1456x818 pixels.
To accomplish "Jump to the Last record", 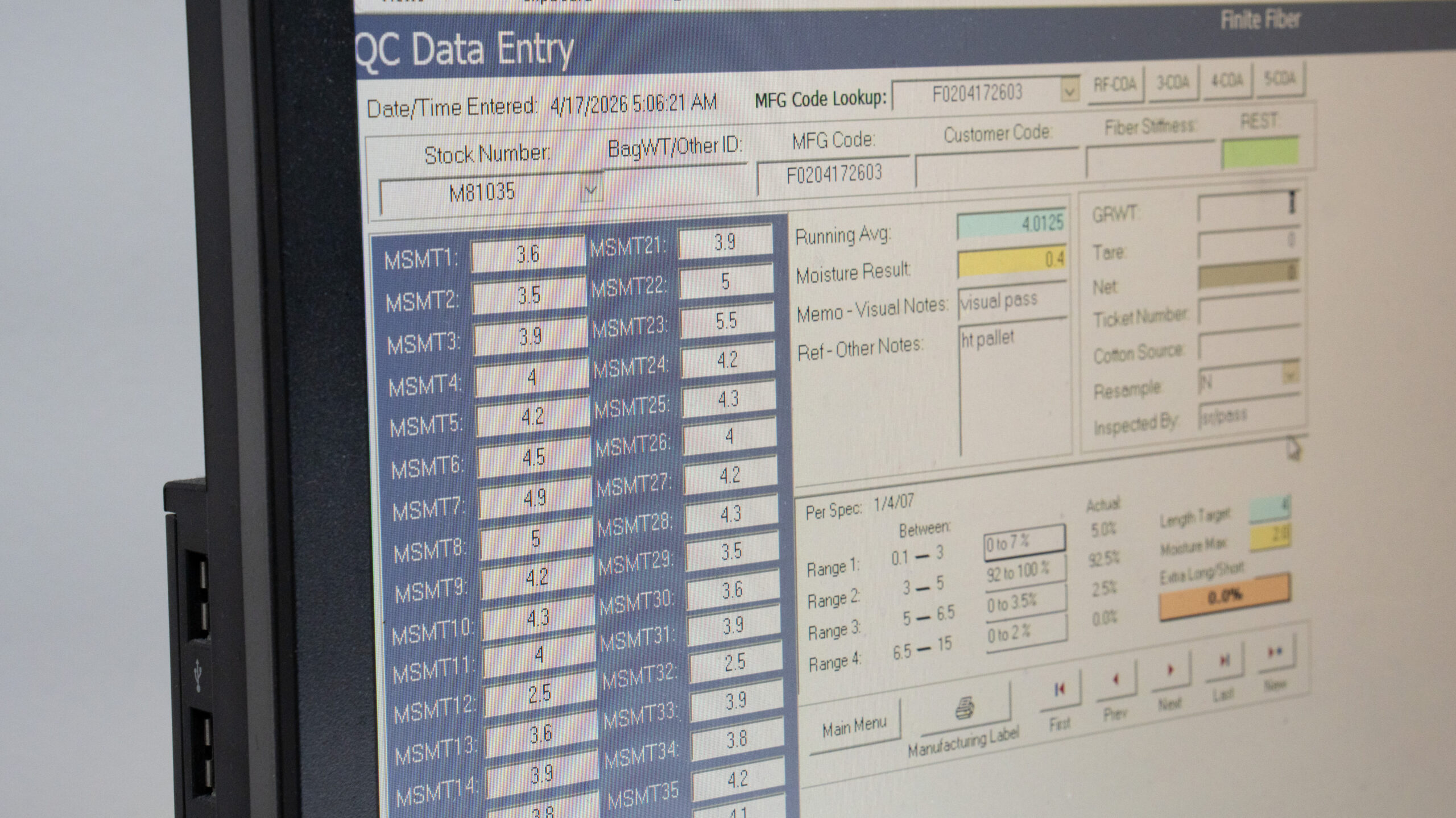I will pos(1223,661).
